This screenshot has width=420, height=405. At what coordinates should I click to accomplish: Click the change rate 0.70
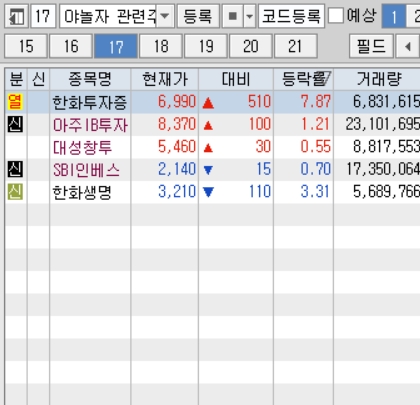[x=316, y=169]
